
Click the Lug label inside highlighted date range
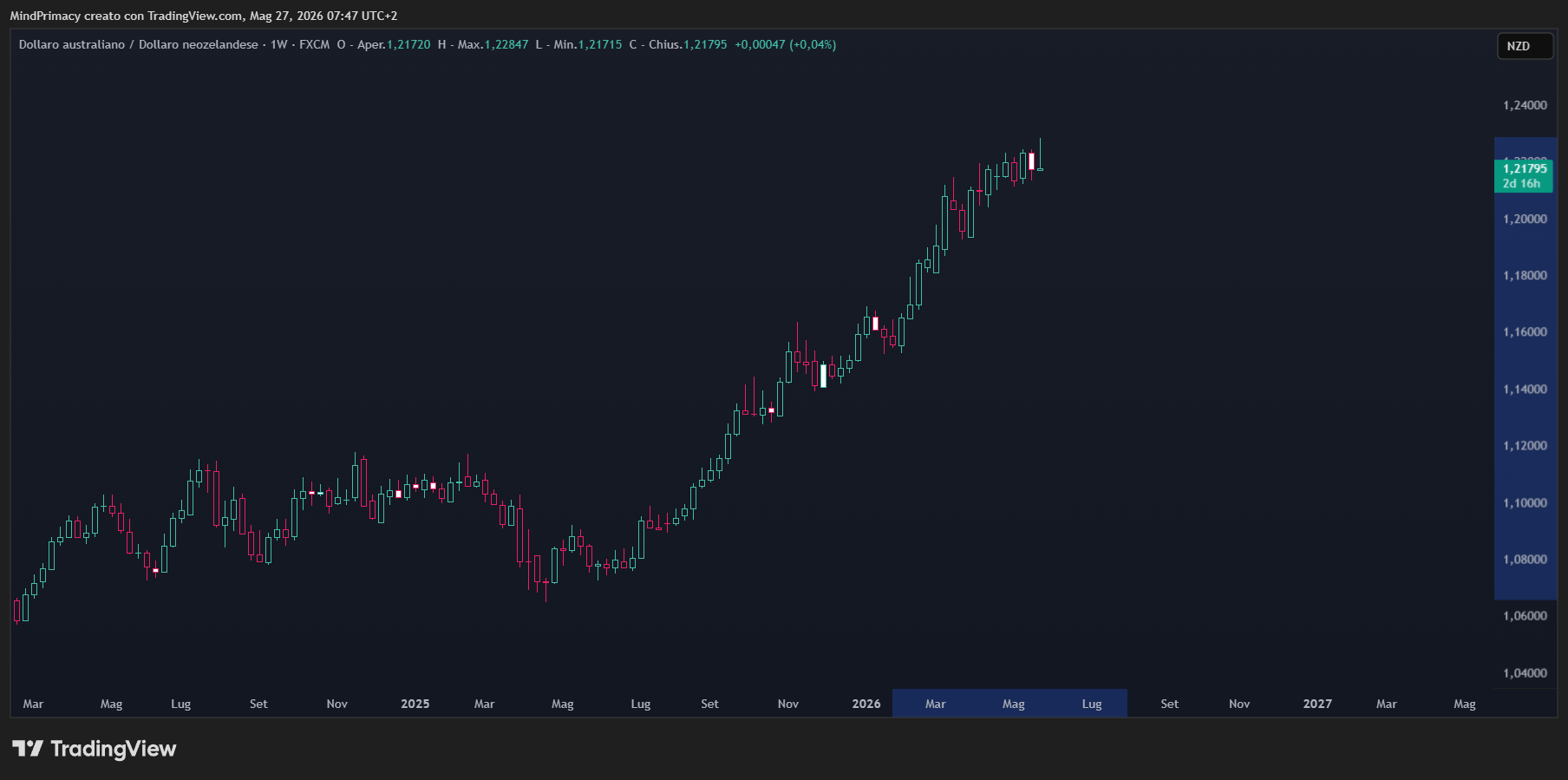tap(1092, 704)
